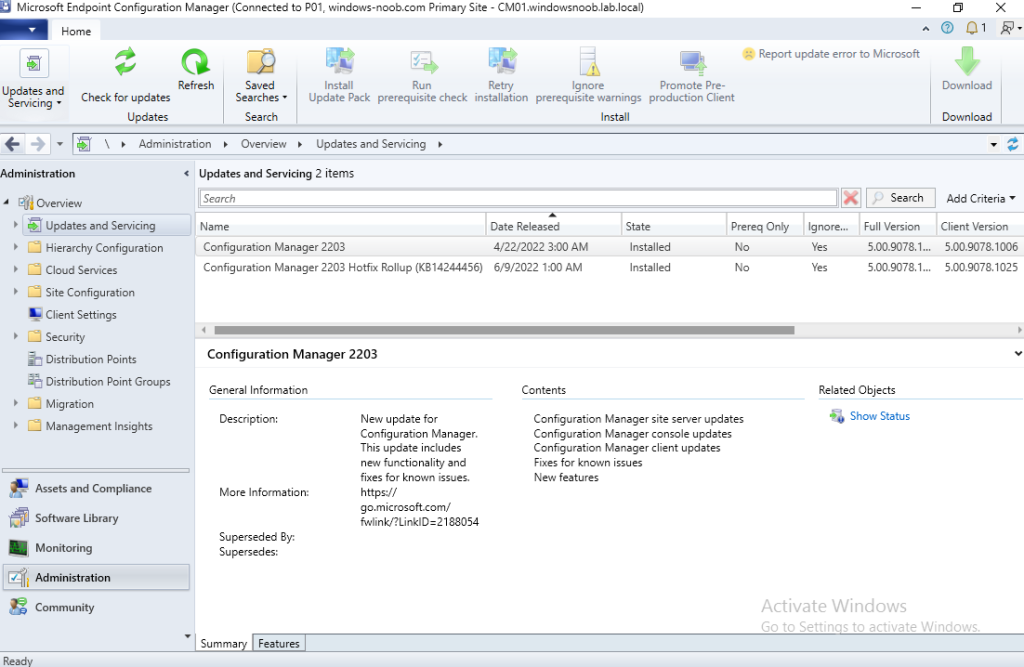1024x667 pixels.
Task: Run prerequisite check icon
Action: [x=423, y=63]
